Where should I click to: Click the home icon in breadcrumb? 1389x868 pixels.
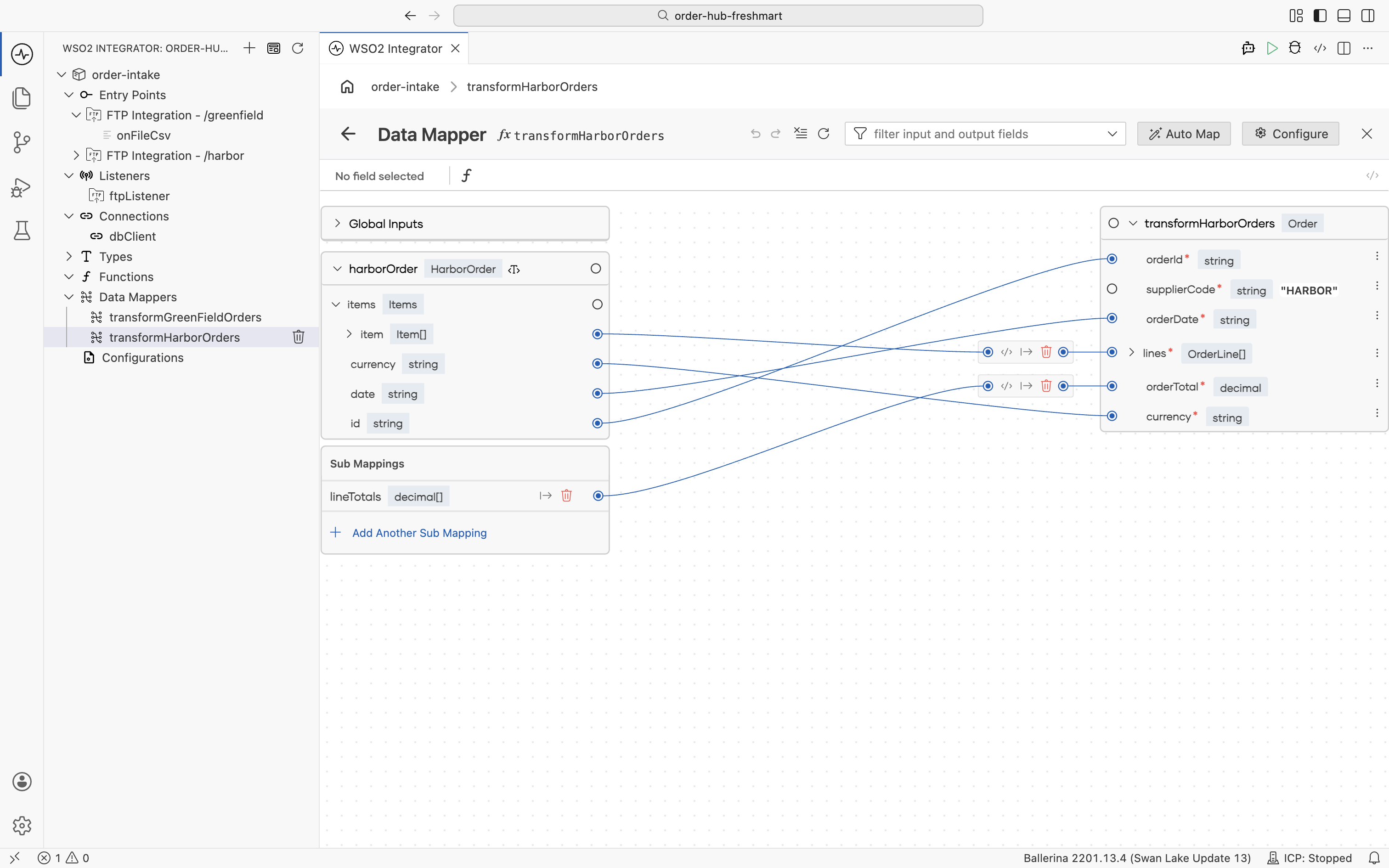[x=347, y=87]
